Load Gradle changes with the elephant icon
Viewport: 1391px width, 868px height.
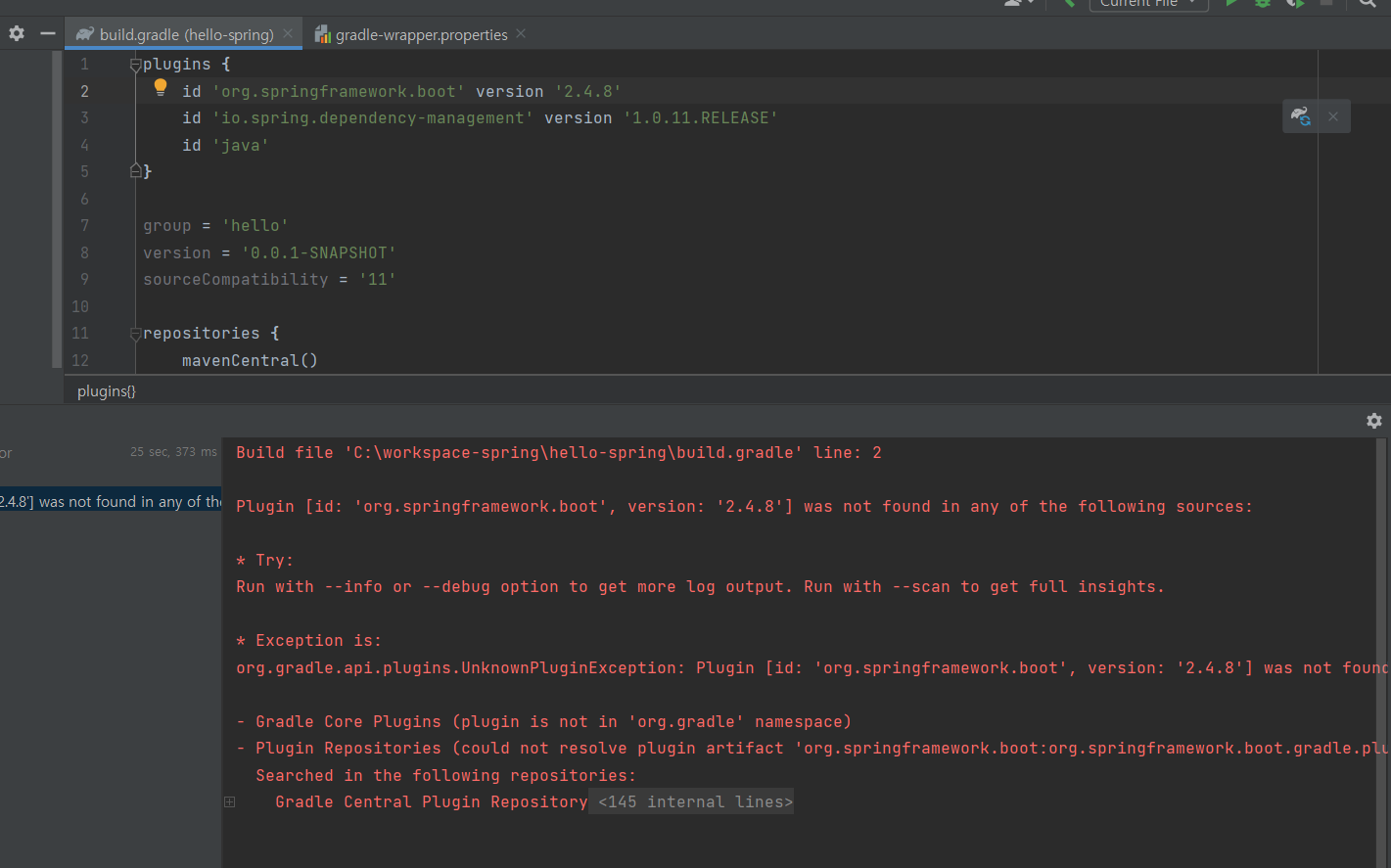click(1300, 116)
